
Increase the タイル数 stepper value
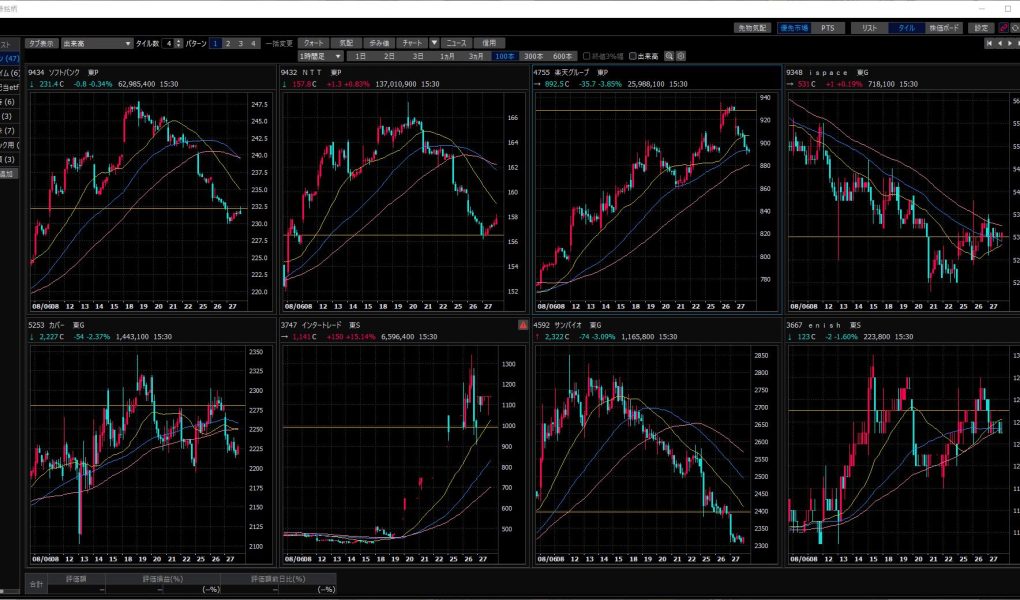(180, 42)
